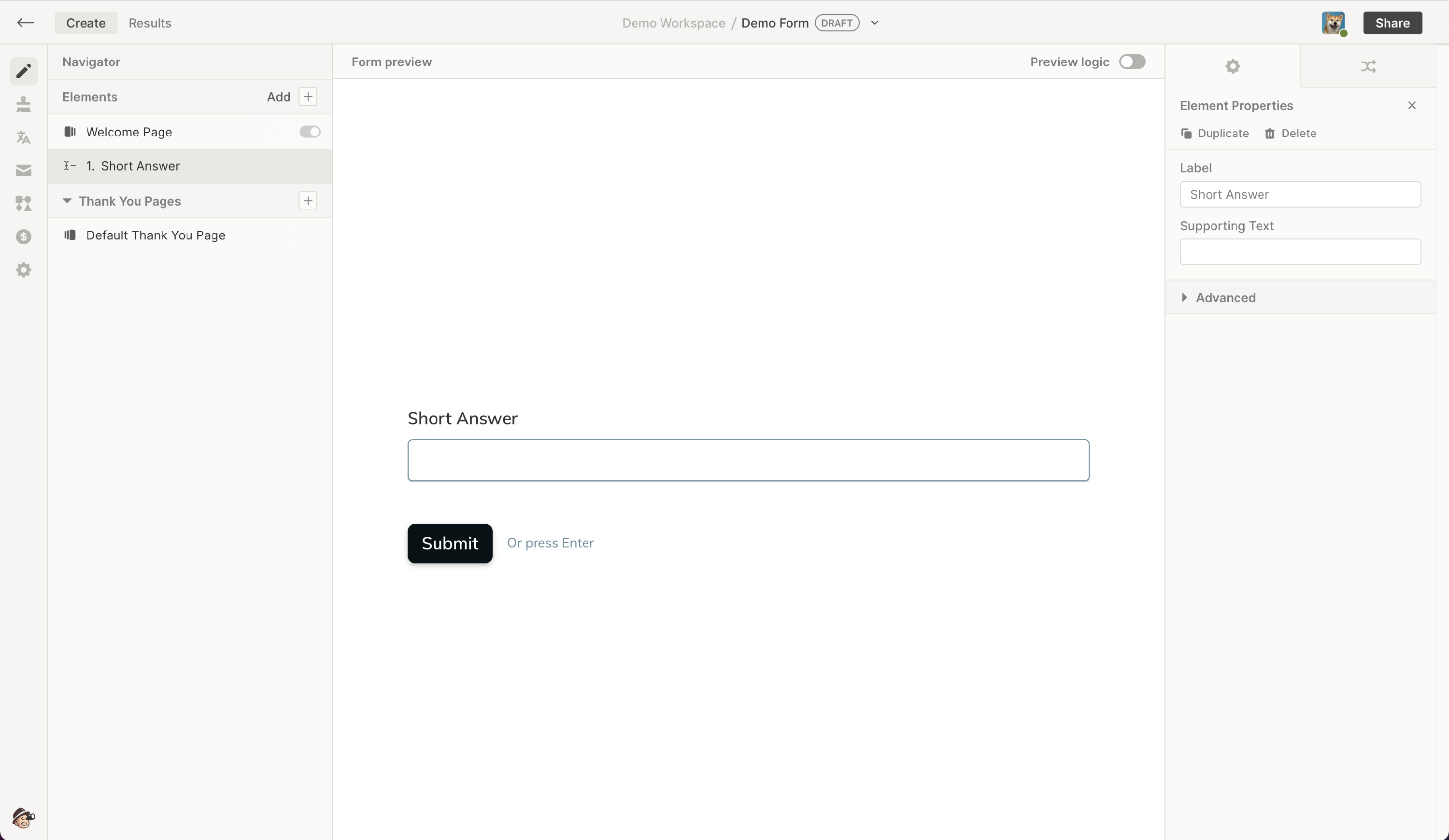Add element with the Elements plus button
1449x840 pixels.
(308, 97)
